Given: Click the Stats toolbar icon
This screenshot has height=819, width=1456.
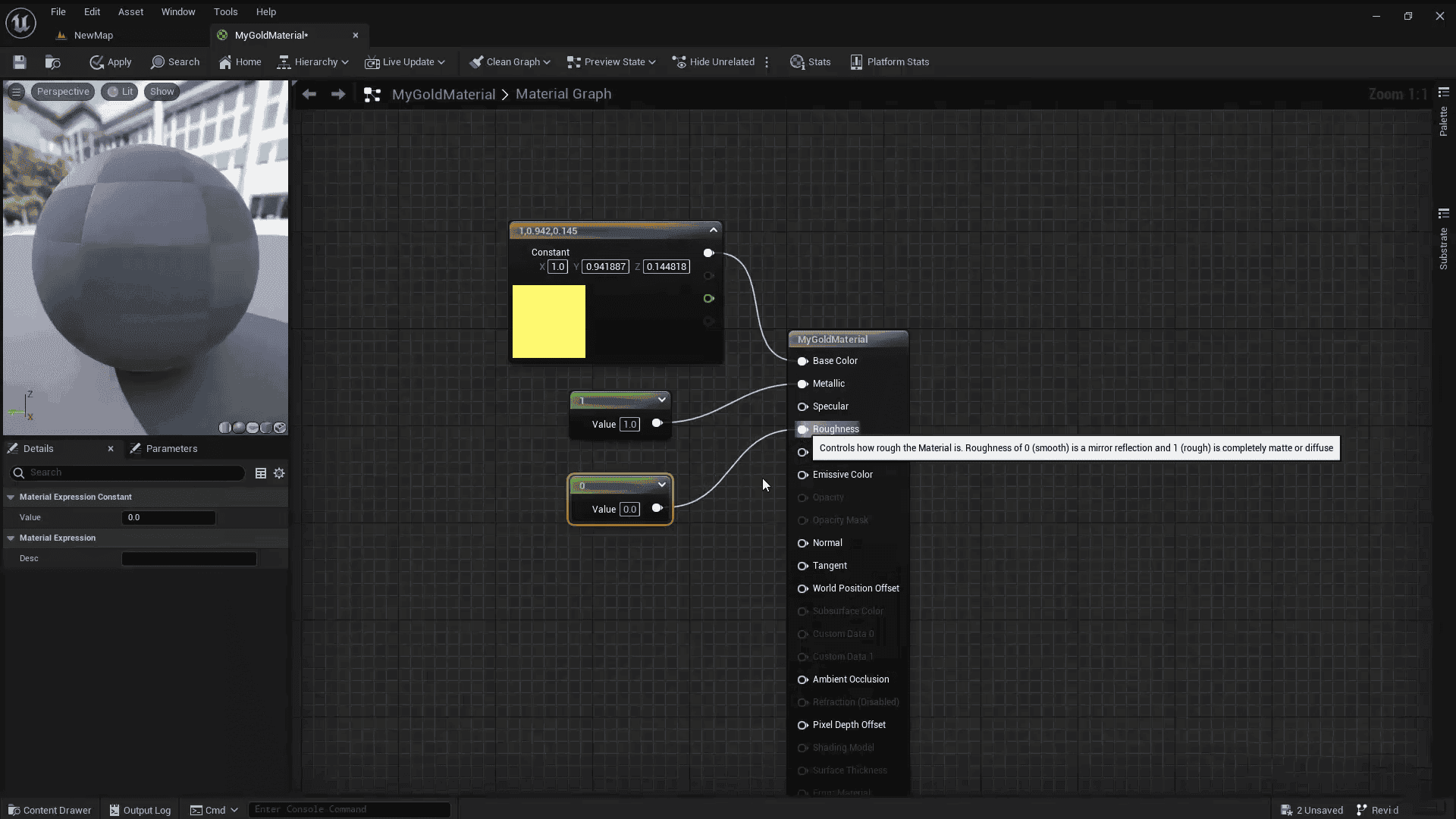Looking at the screenshot, I should [810, 62].
